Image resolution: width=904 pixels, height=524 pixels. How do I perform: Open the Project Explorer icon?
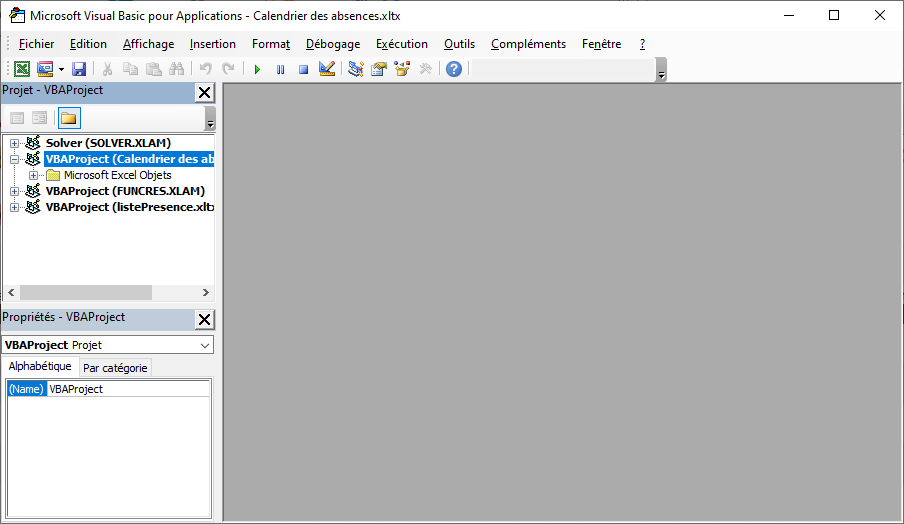356,69
